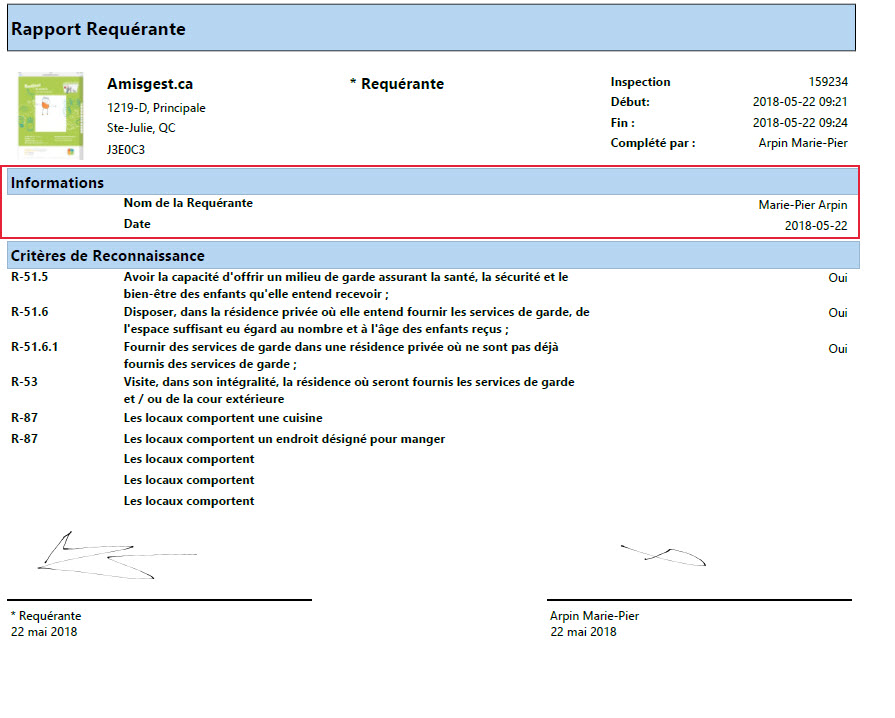
Task: Click '* Requérante' under the left signature line
Action: [x=46, y=616]
